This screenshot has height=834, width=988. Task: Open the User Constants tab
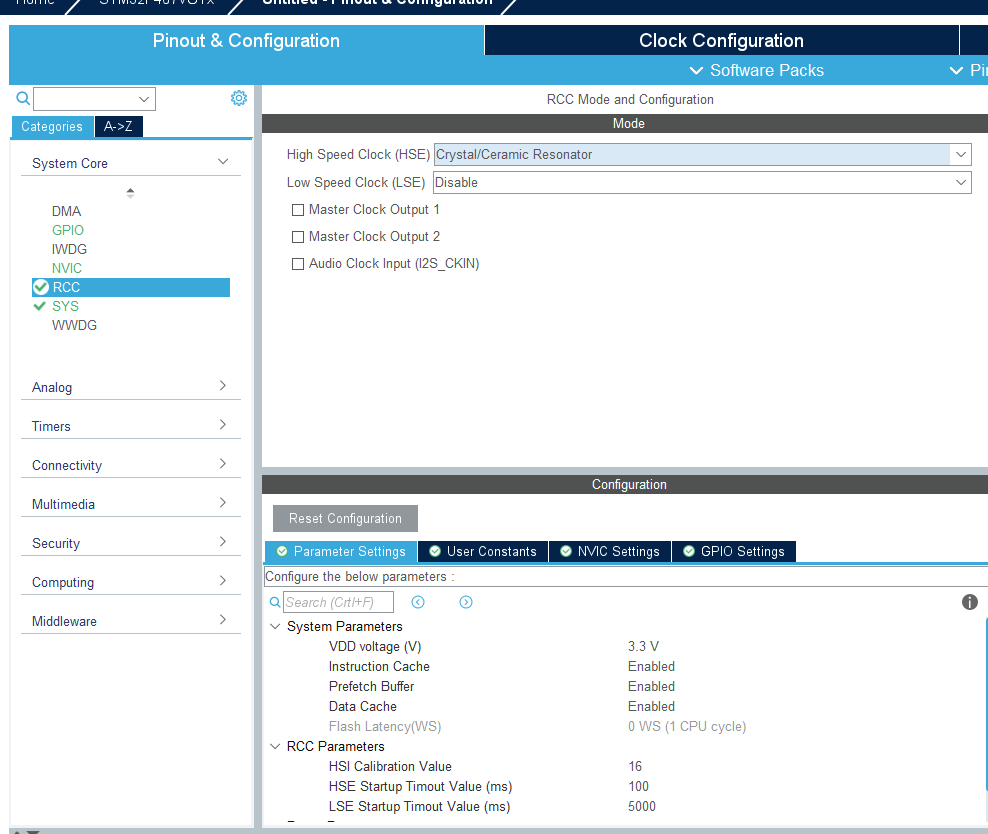(x=483, y=552)
